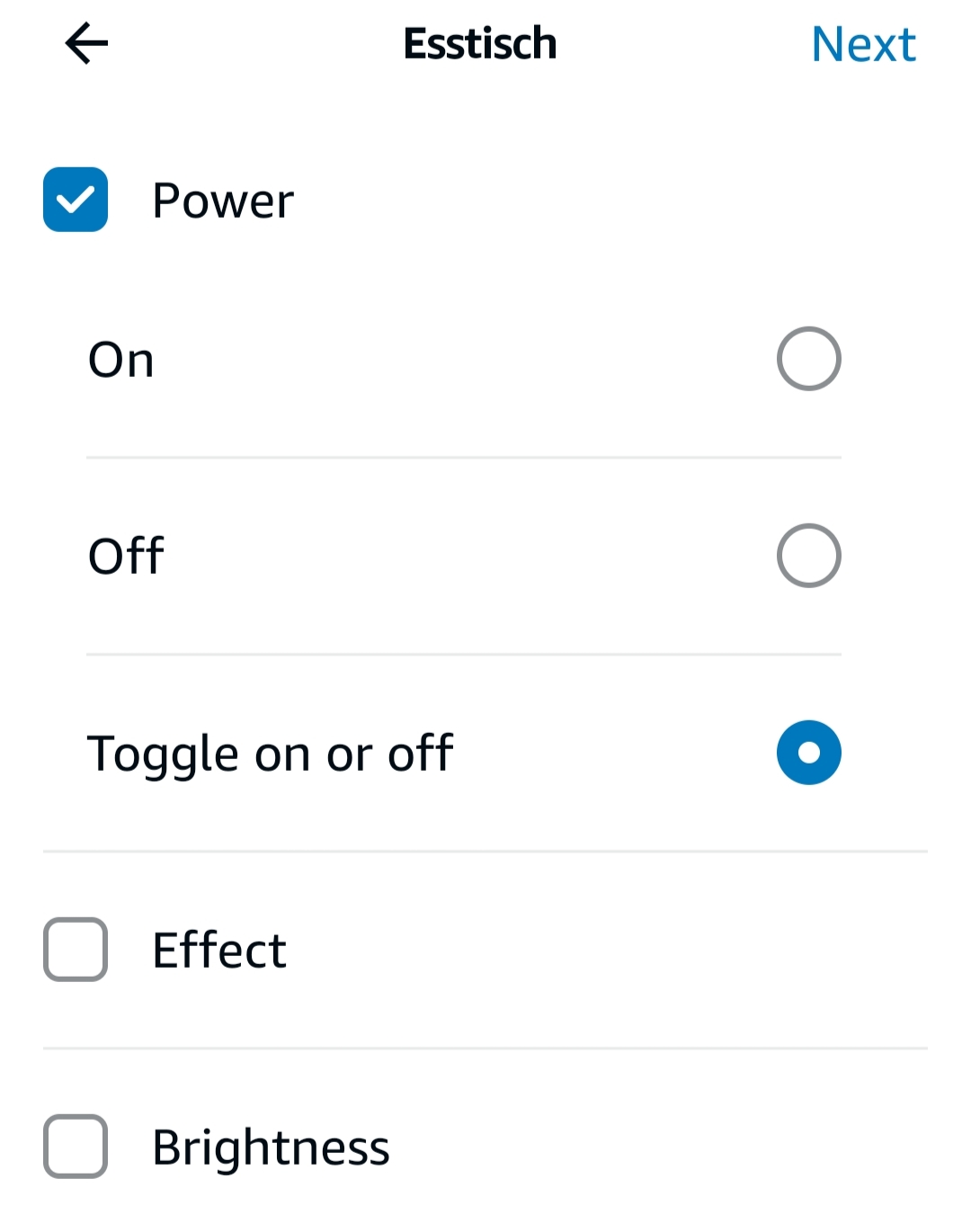Click the divider between Off and Toggle
971x1232 pixels.
(x=464, y=655)
